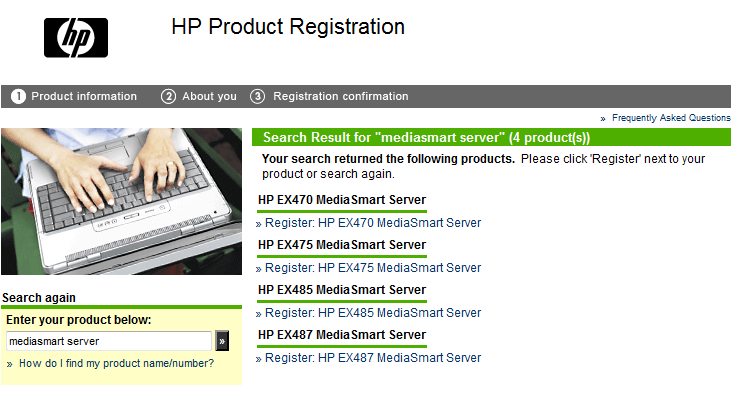
Task: Click the HP EX470 MediaSmart Server heading
Action: pyautogui.click(x=342, y=200)
